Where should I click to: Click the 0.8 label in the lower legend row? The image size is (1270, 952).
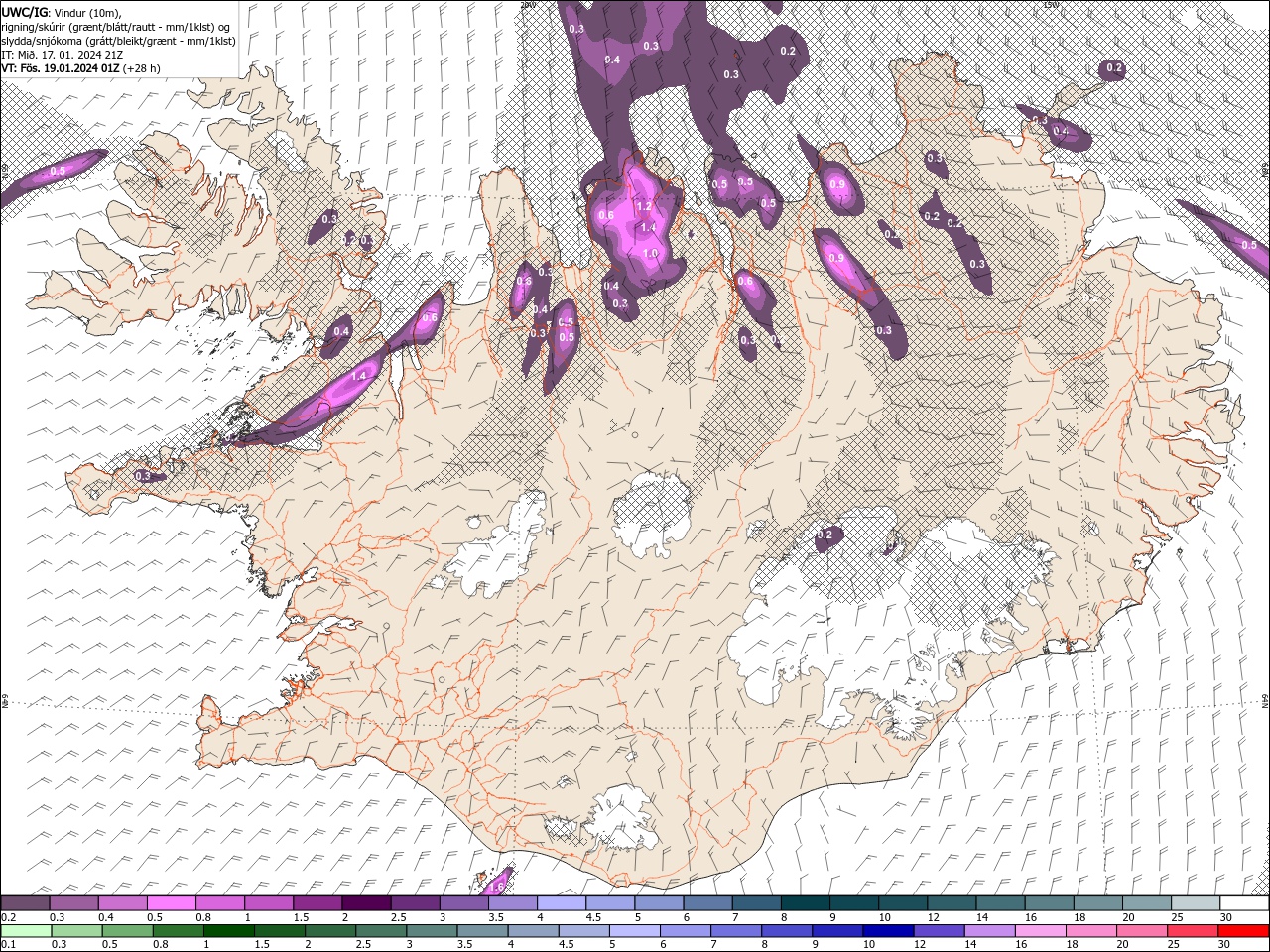click(x=161, y=945)
